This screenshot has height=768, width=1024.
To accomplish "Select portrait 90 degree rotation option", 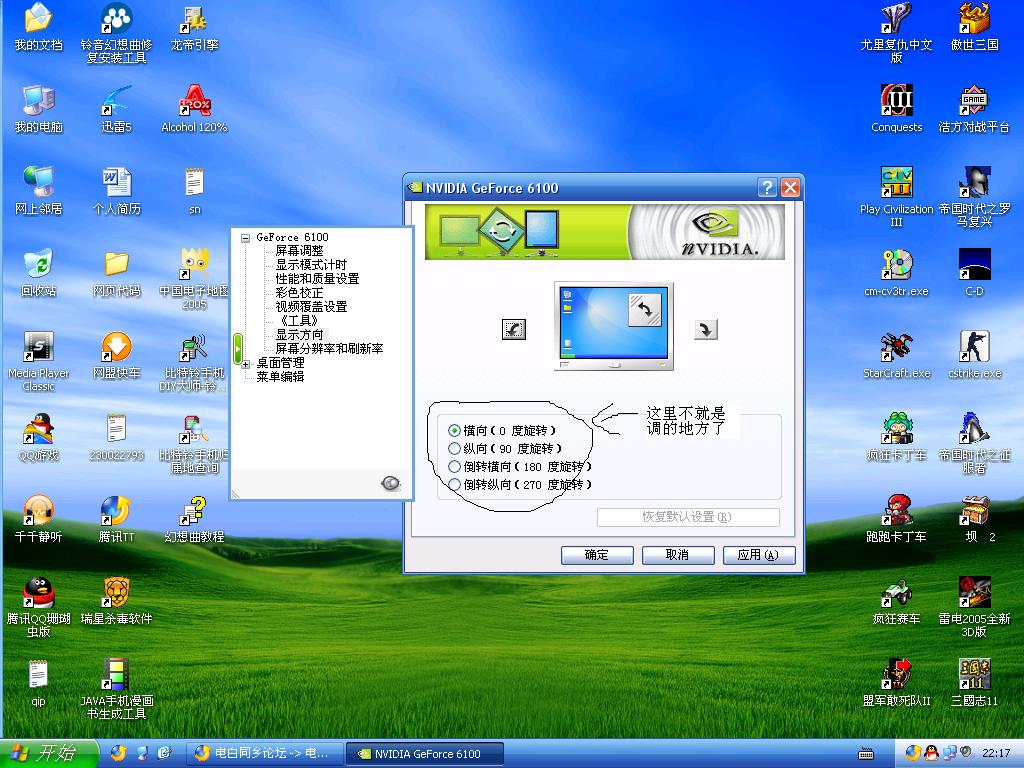I will click(x=456, y=448).
